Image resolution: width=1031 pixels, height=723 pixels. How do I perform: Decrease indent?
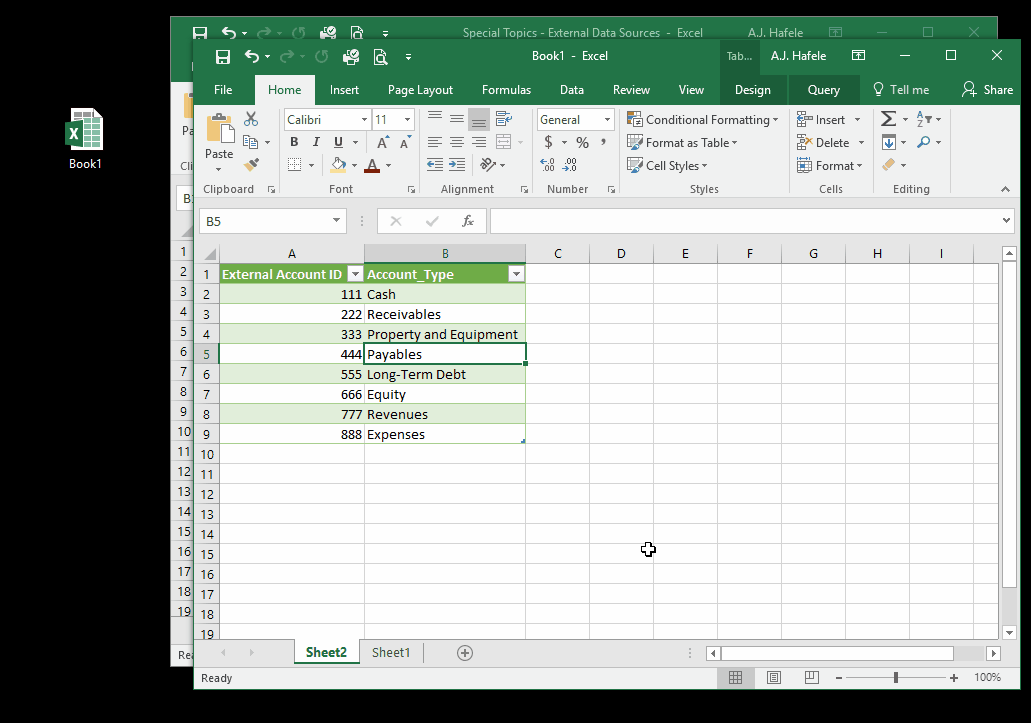pyautogui.click(x=435, y=165)
